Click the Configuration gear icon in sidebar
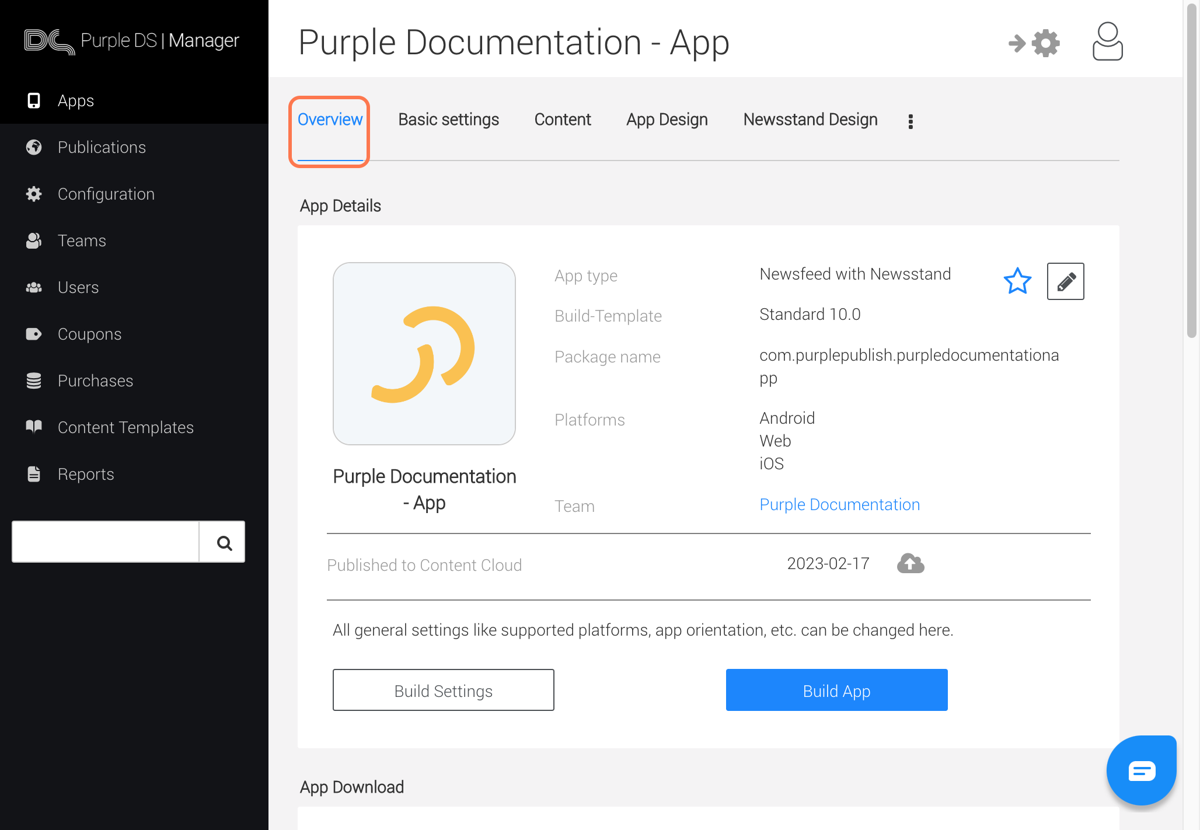Screen dimensions: 1200x830 coord(34,194)
